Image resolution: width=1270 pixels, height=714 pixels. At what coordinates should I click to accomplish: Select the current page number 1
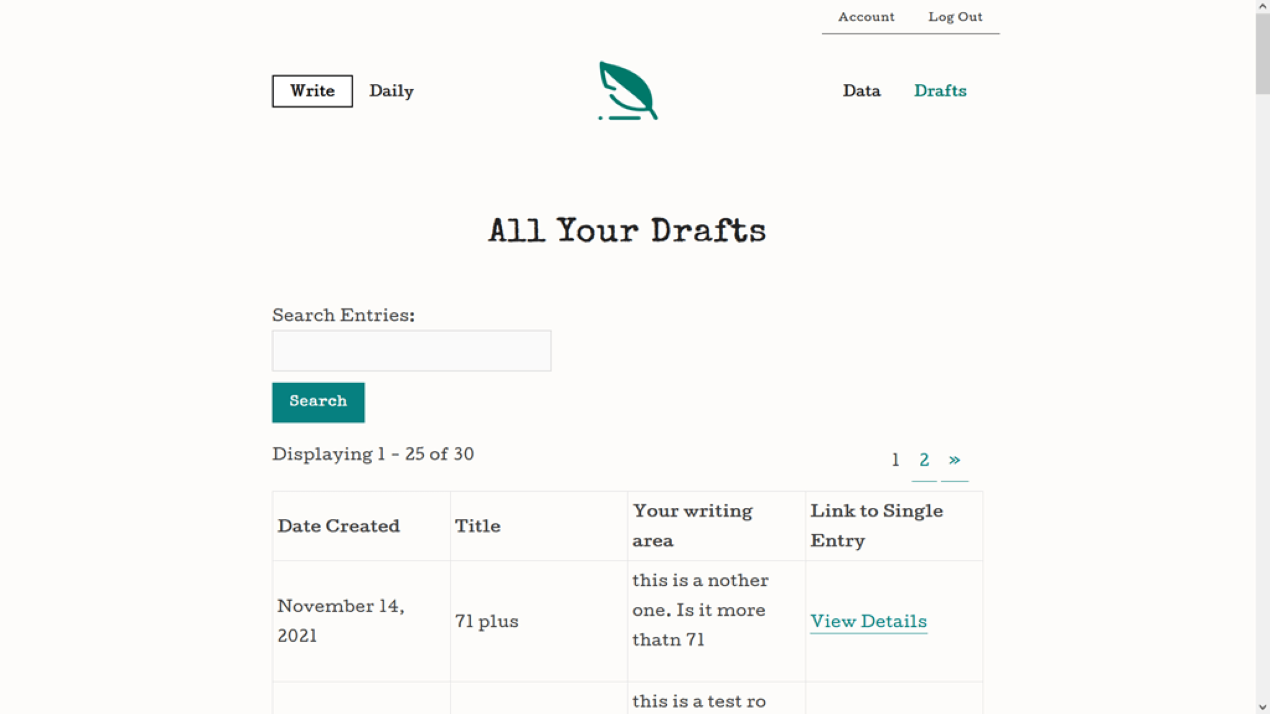point(895,460)
